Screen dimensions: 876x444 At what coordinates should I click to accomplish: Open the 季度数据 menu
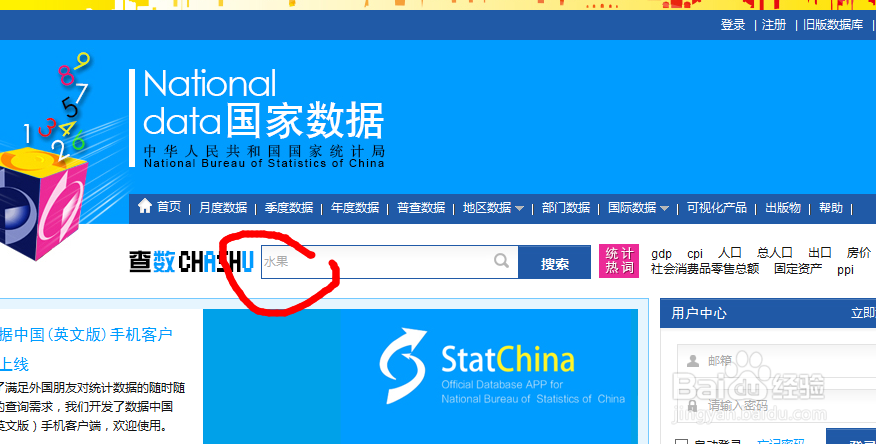pyautogui.click(x=289, y=208)
